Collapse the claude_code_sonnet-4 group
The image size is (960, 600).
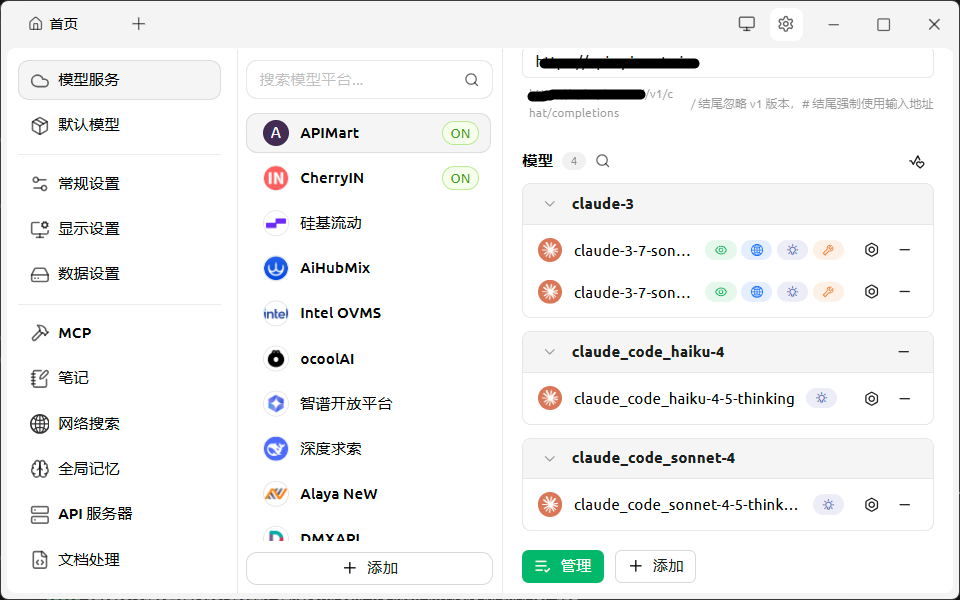[x=549, y=458]
